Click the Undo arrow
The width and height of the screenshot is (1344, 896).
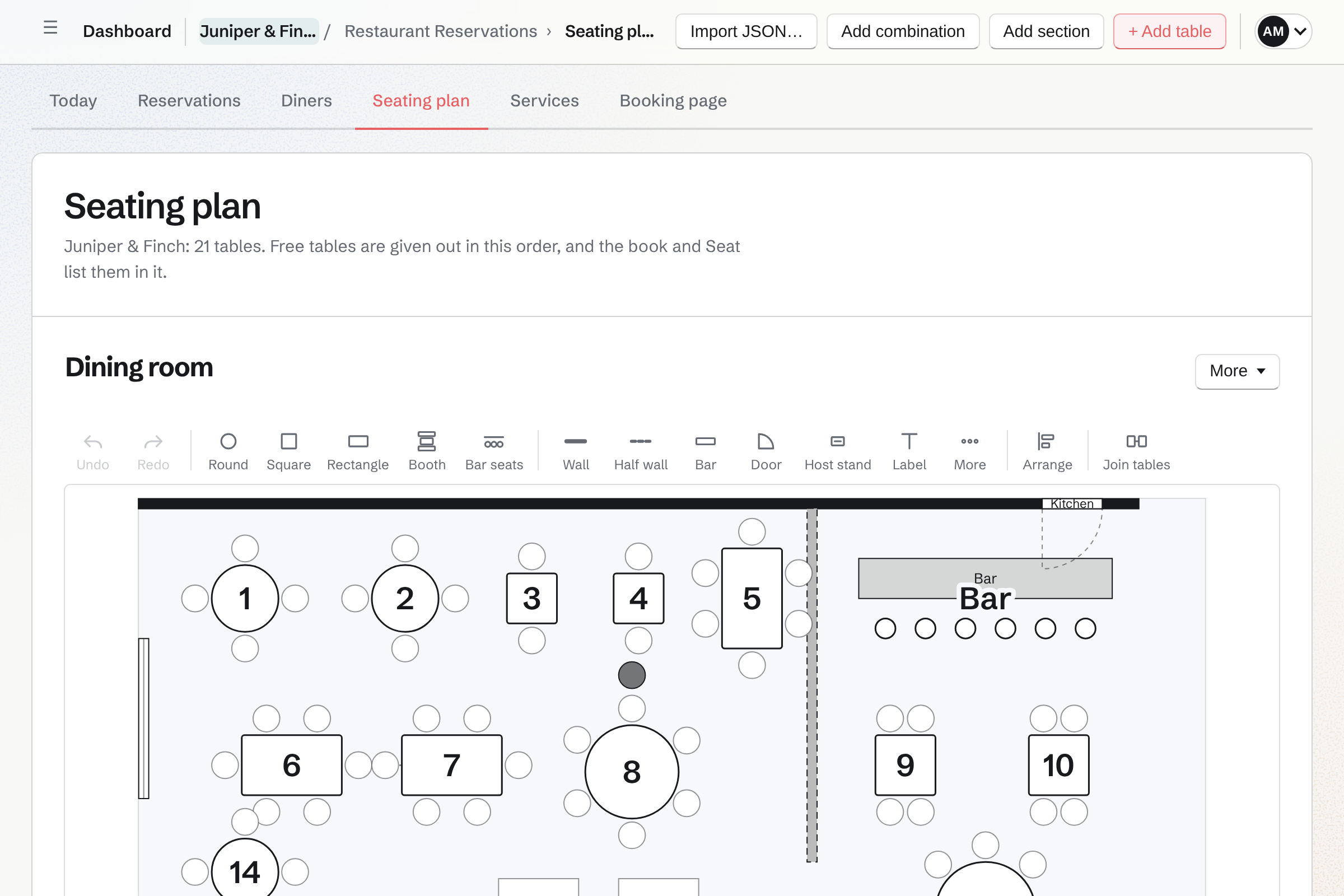click(92, 451)
